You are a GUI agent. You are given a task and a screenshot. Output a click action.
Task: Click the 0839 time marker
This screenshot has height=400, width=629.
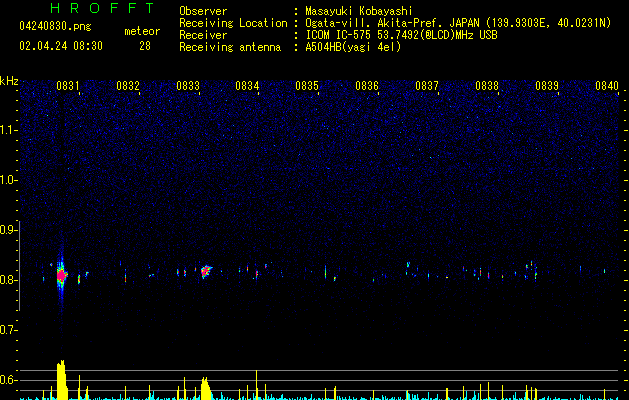tap(547, 86)
